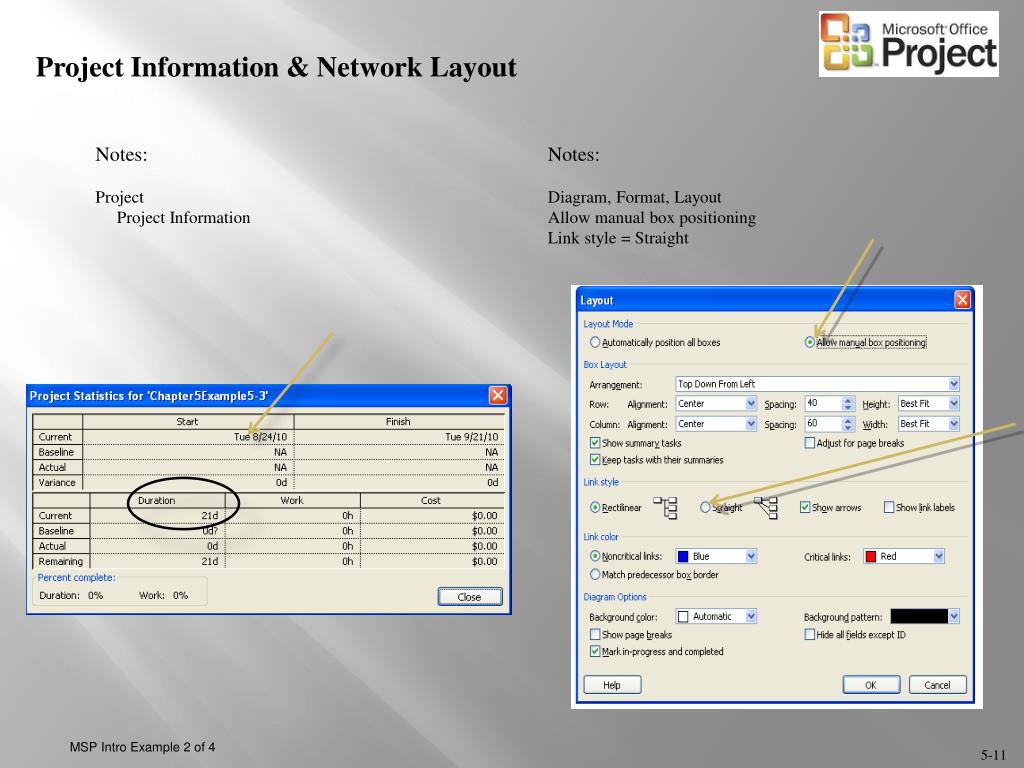Click the Microsoft Office Project logo
Viewport: 1024px width, 768px height.
(x=908, y=44)
